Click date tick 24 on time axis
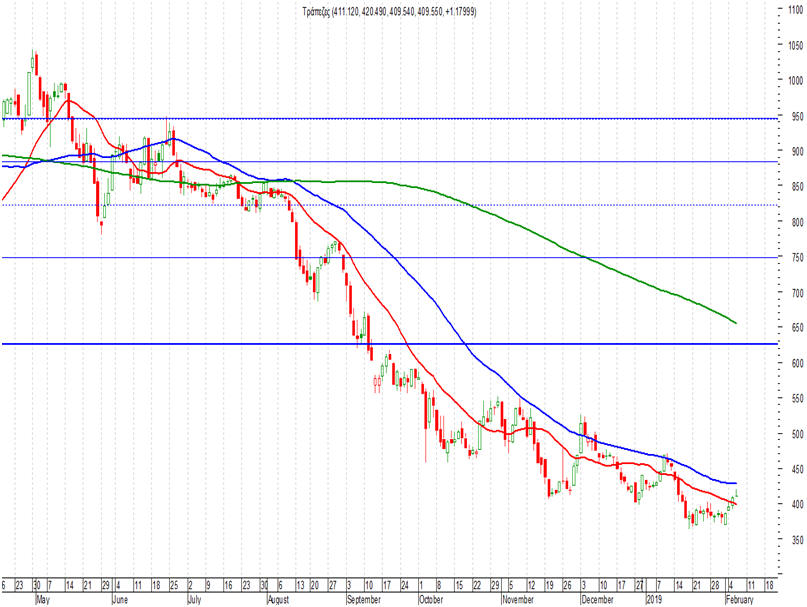 [x=405, y=585]
